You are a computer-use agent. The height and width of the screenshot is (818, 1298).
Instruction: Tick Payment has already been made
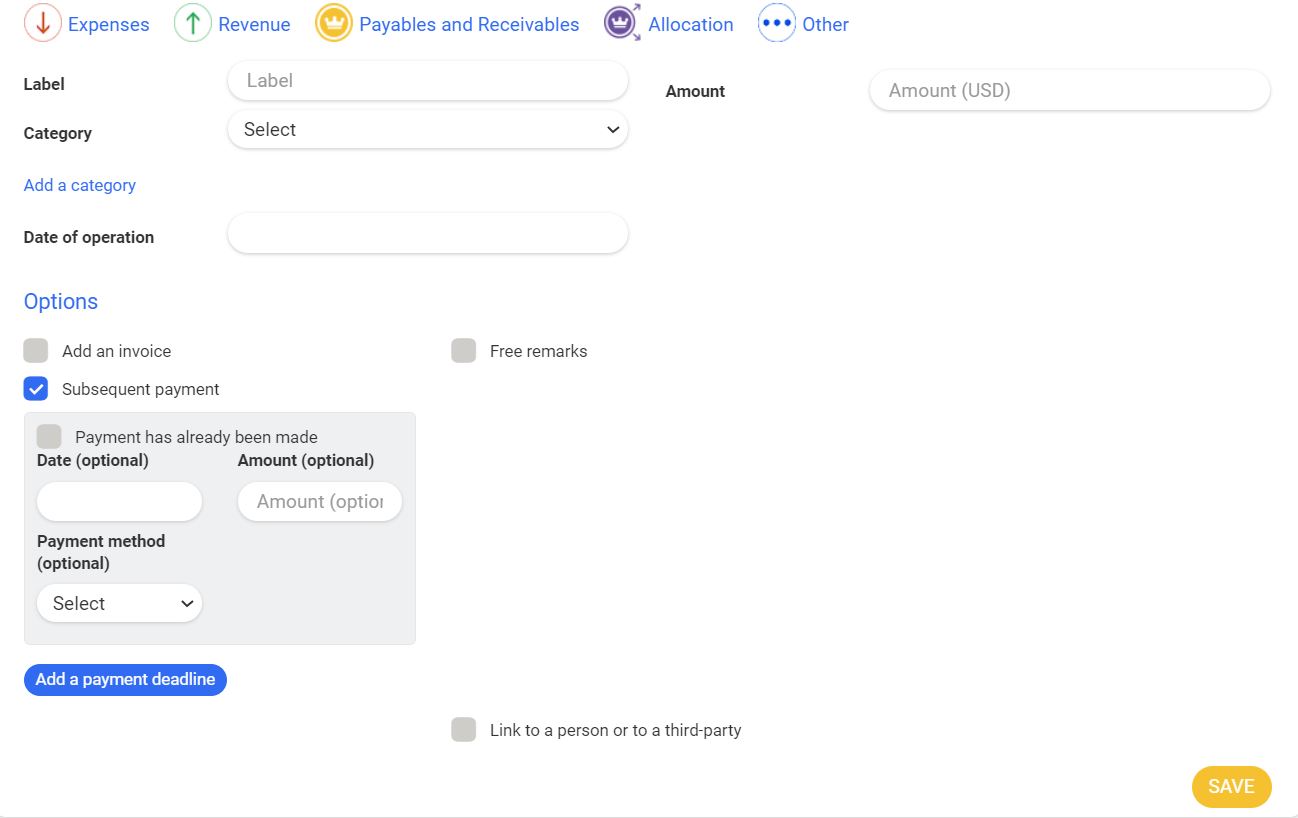click(x=49, y=437)
